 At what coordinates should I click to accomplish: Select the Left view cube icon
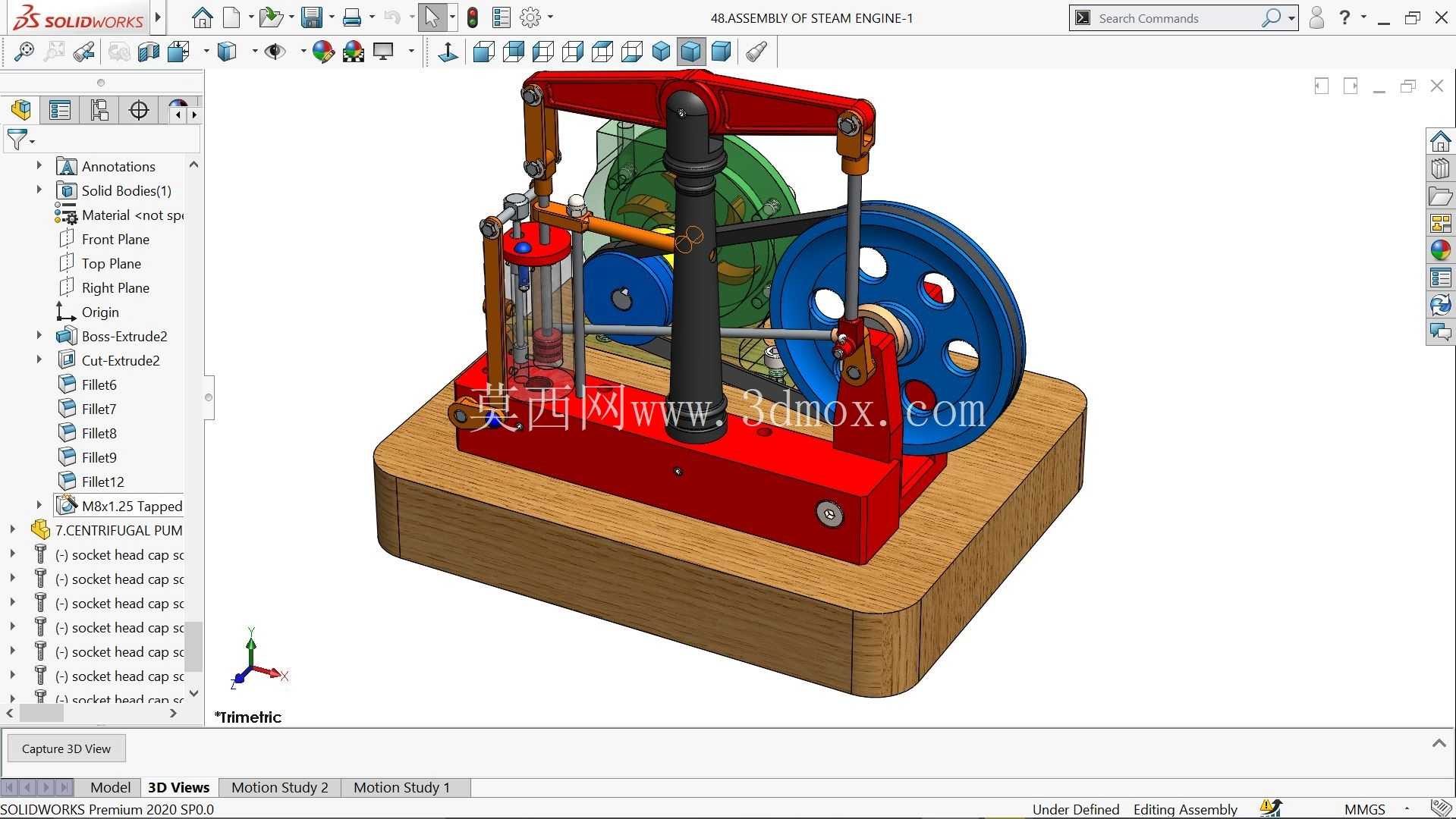click(542, 52)
